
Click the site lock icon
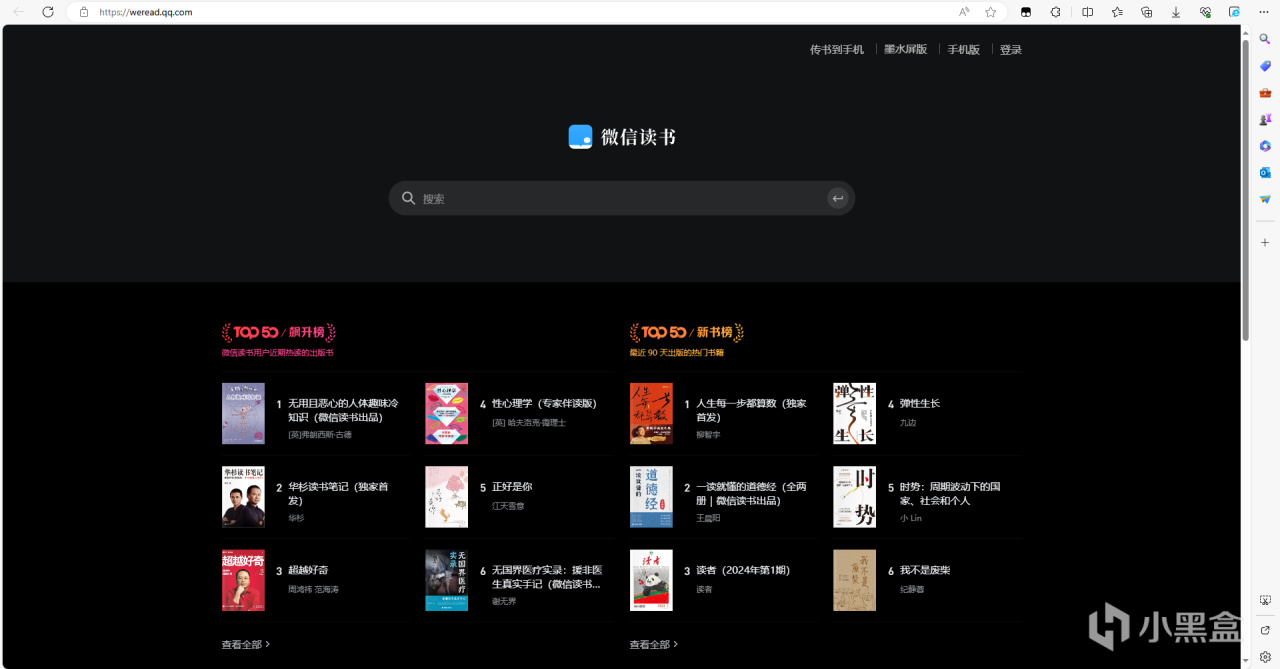tap(84, 12)
